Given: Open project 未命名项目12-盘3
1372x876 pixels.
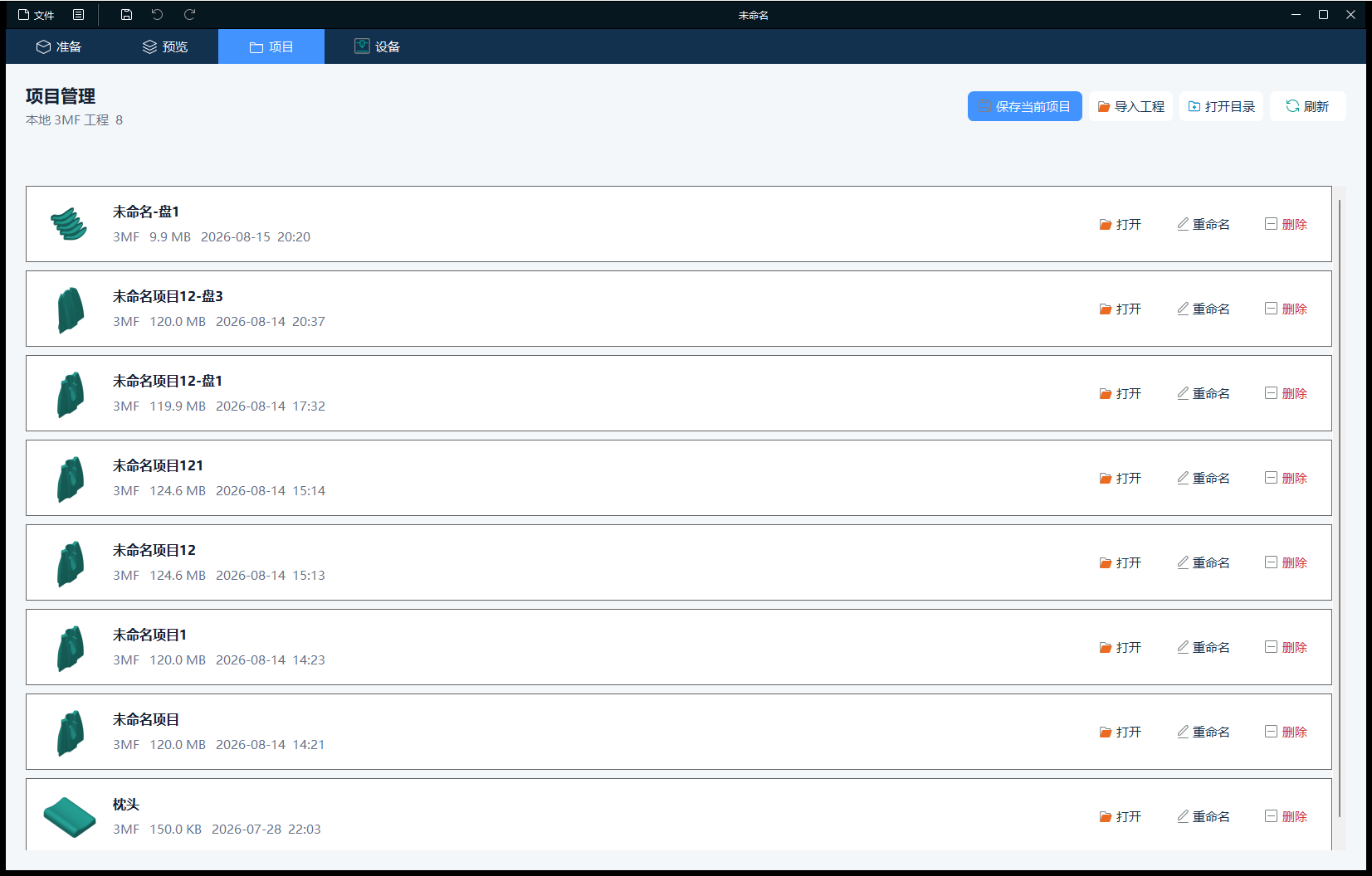Looking at the screenshot, I should [x=1121, y=309].
